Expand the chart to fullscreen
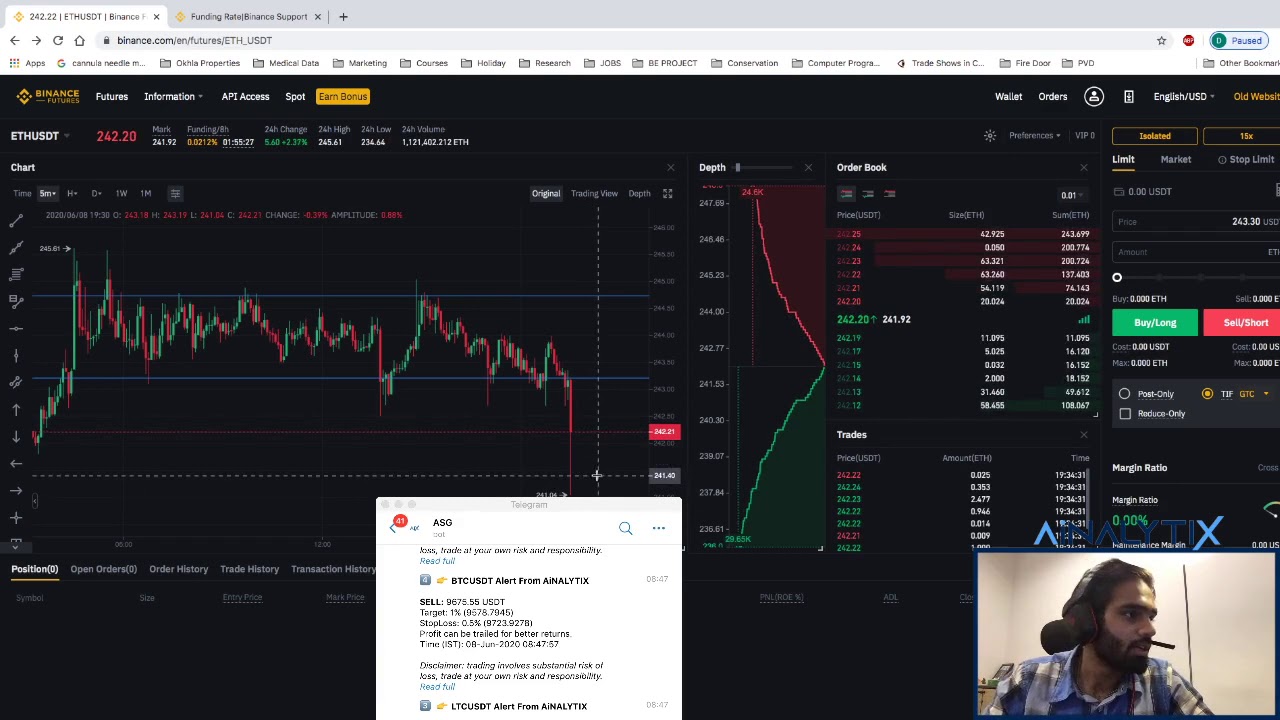Image resolution: width=1280 pixels, height=720 pixels. pos(667,193)
